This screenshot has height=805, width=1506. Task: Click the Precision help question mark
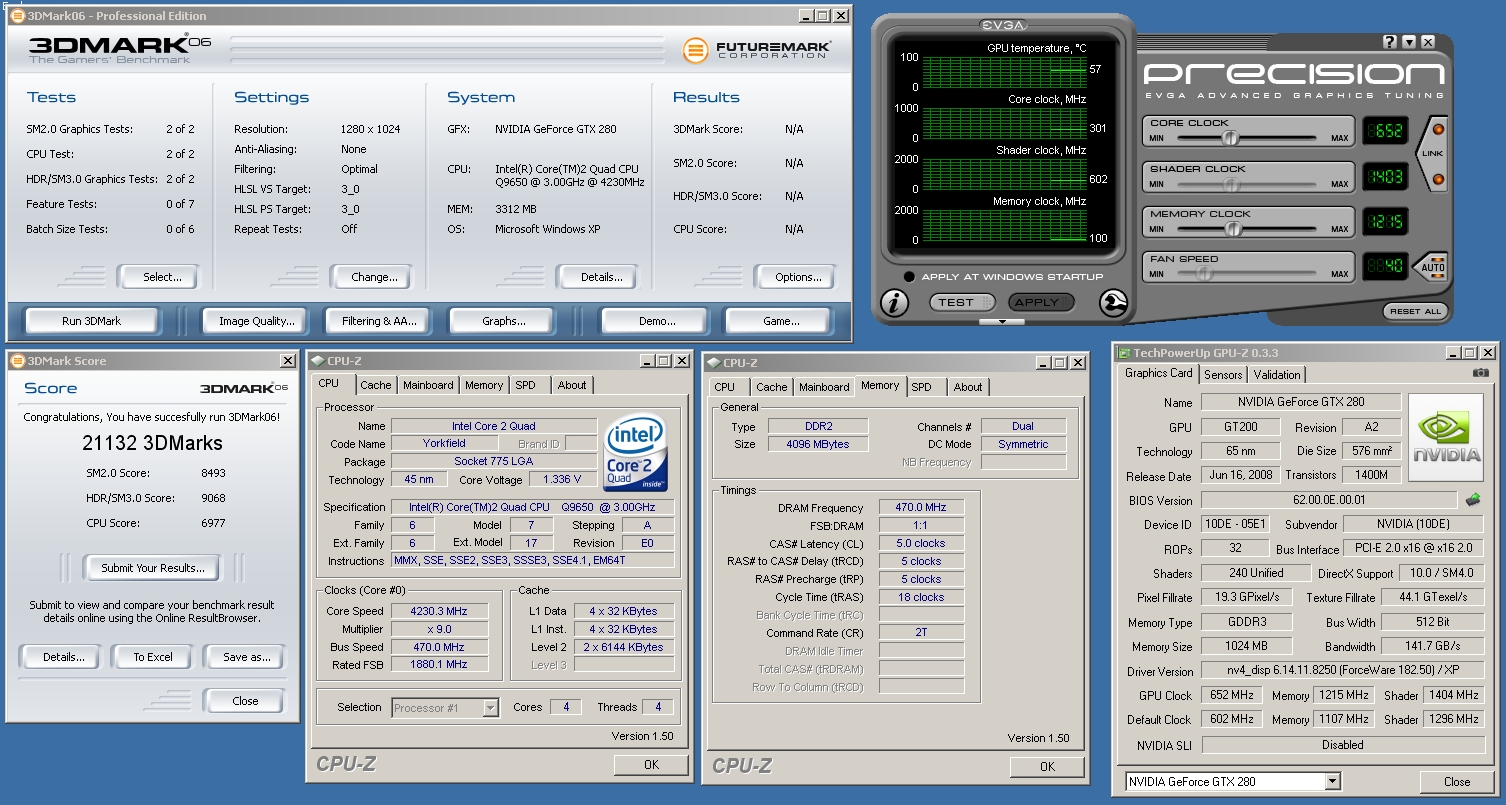[1390, 42]
